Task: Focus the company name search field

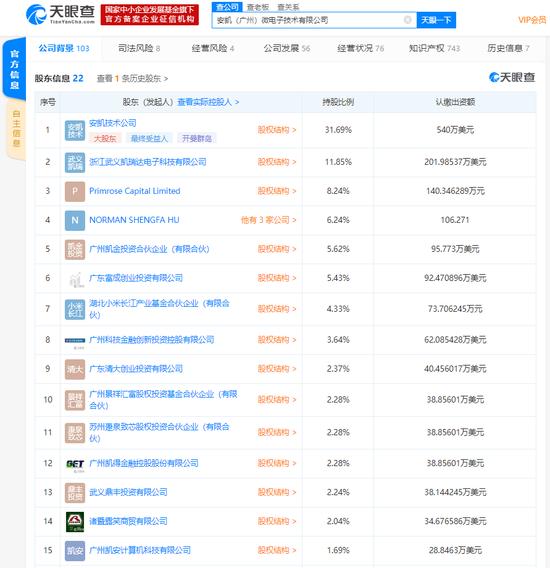Action: 309,20
